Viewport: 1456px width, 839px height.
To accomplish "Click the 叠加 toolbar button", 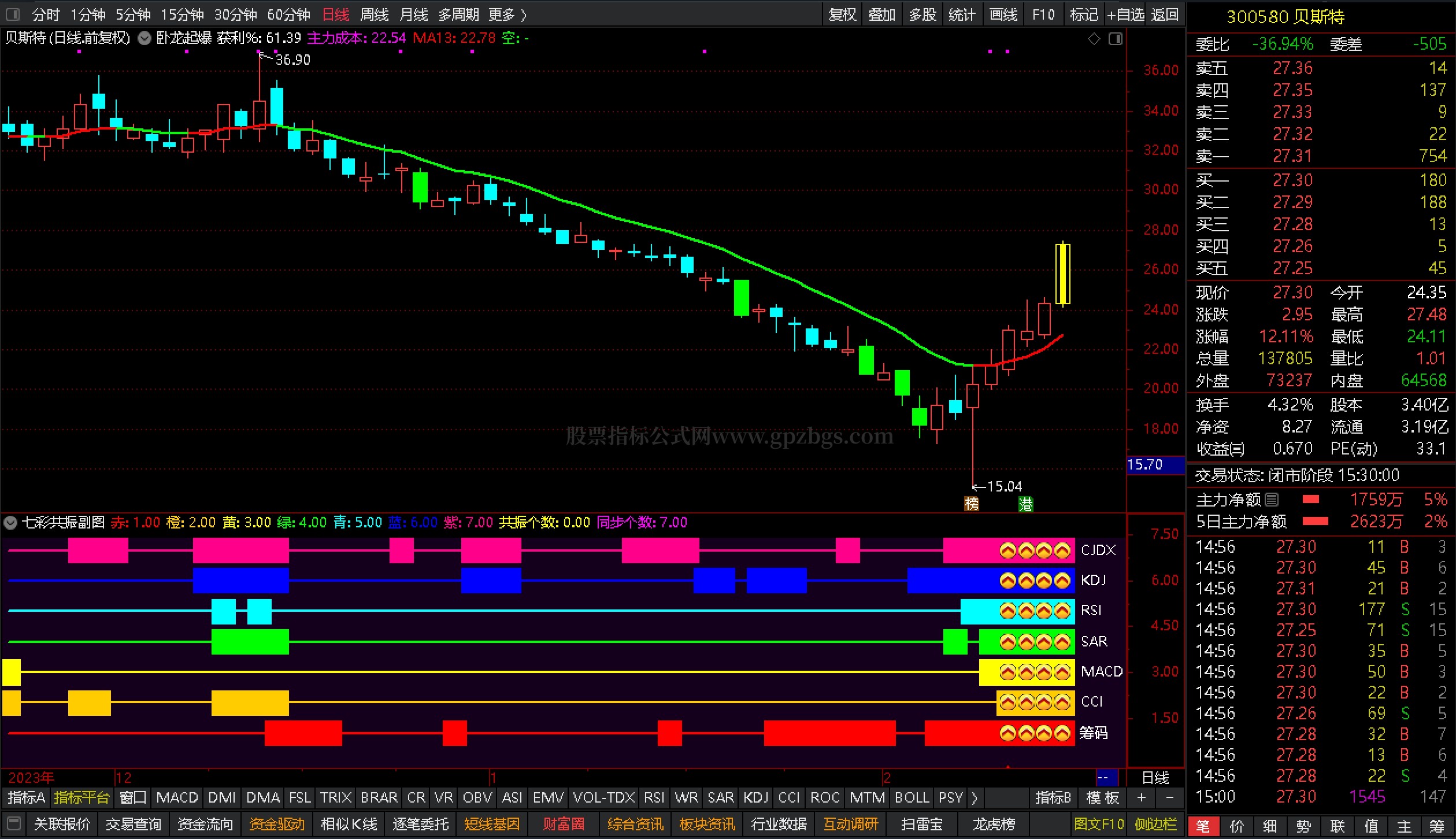I will pos(882,14).
